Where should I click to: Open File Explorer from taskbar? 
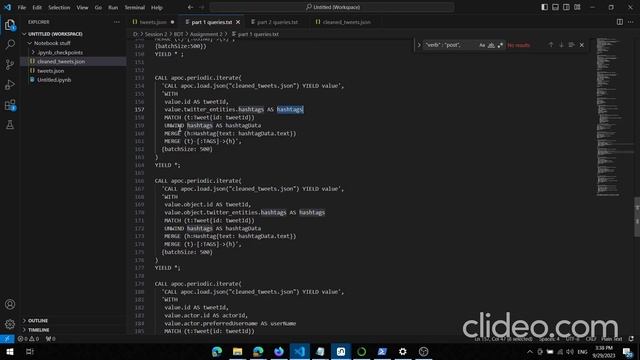click(x=238, y=351)
